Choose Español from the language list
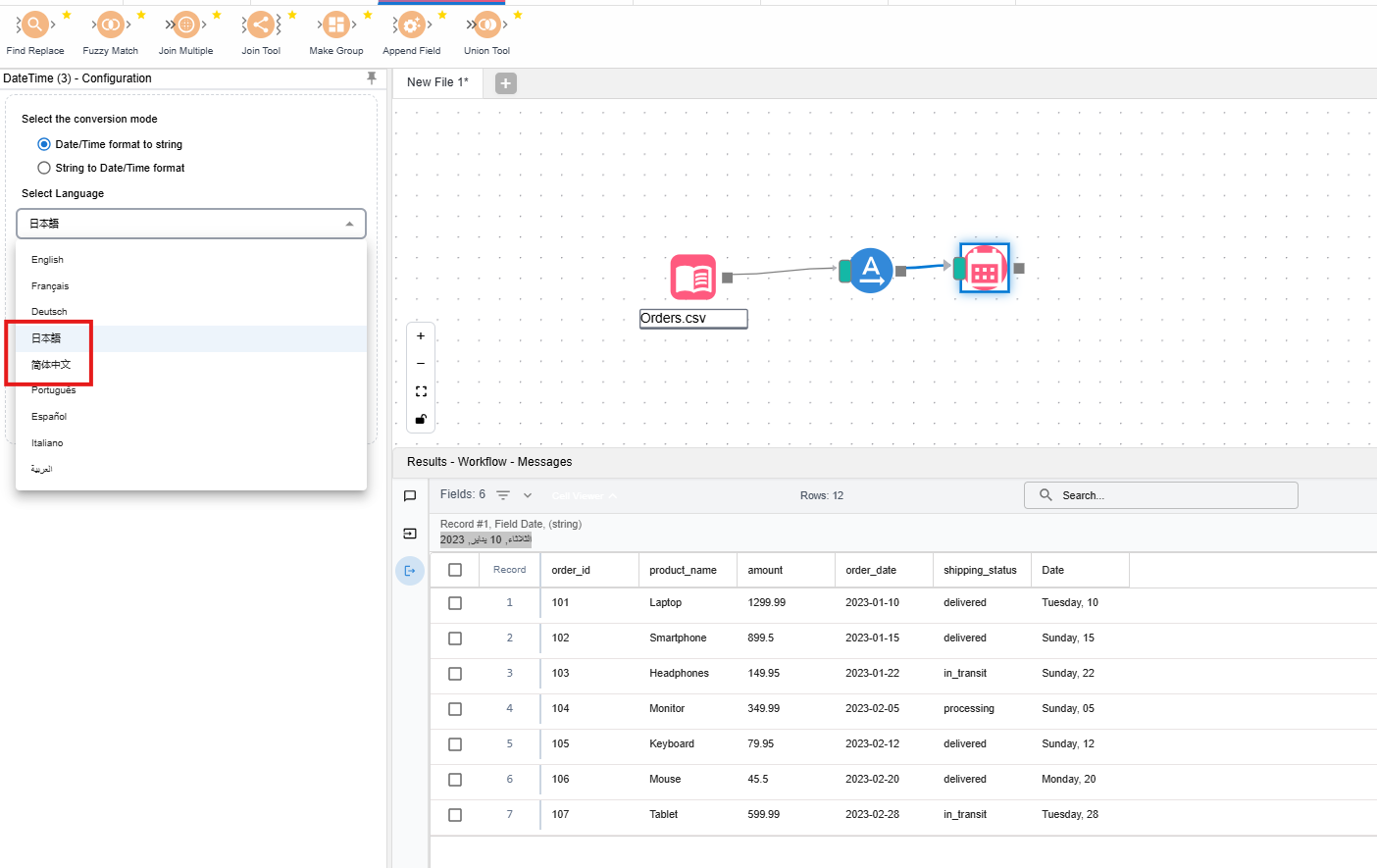The width and height of the screenshot is (1377, 868). (x=49, y=417)
